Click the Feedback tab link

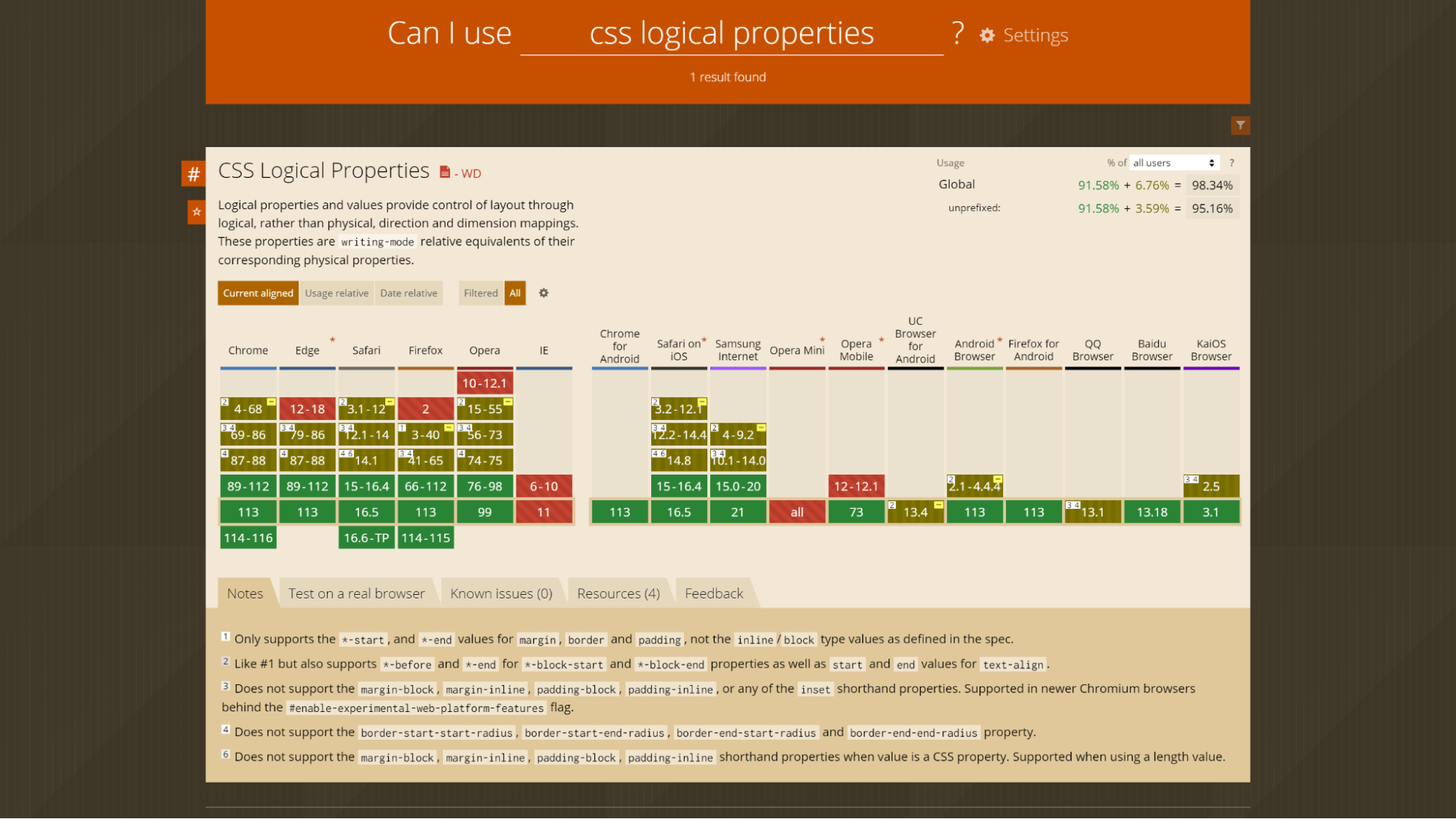click(713, 592)
